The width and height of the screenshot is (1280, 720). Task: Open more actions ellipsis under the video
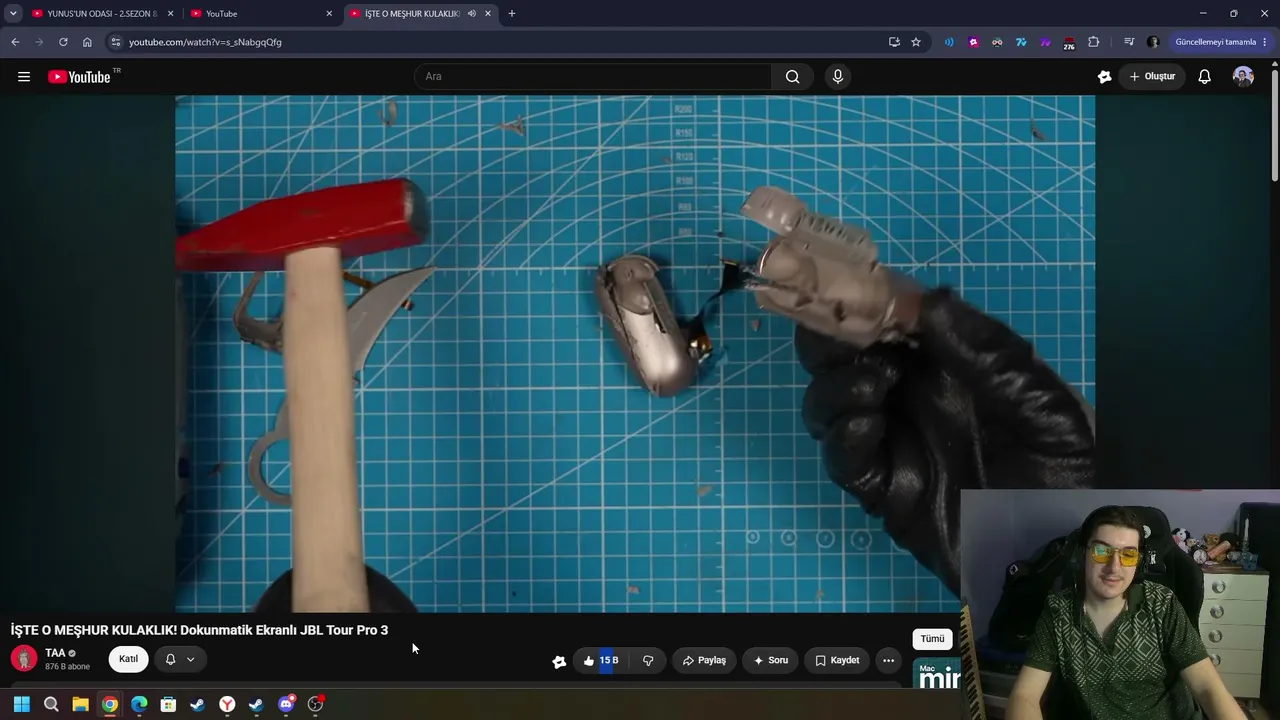[888, 660]
